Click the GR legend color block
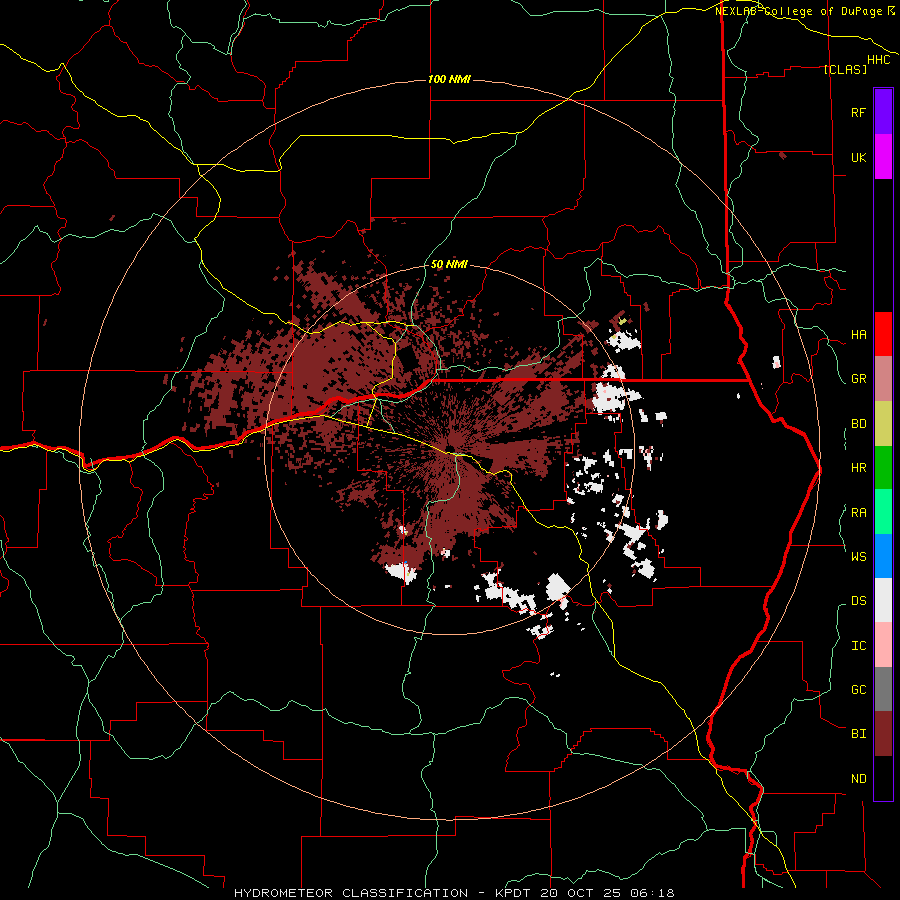Viewport: 900px width, 900px height. click(883, 379)
